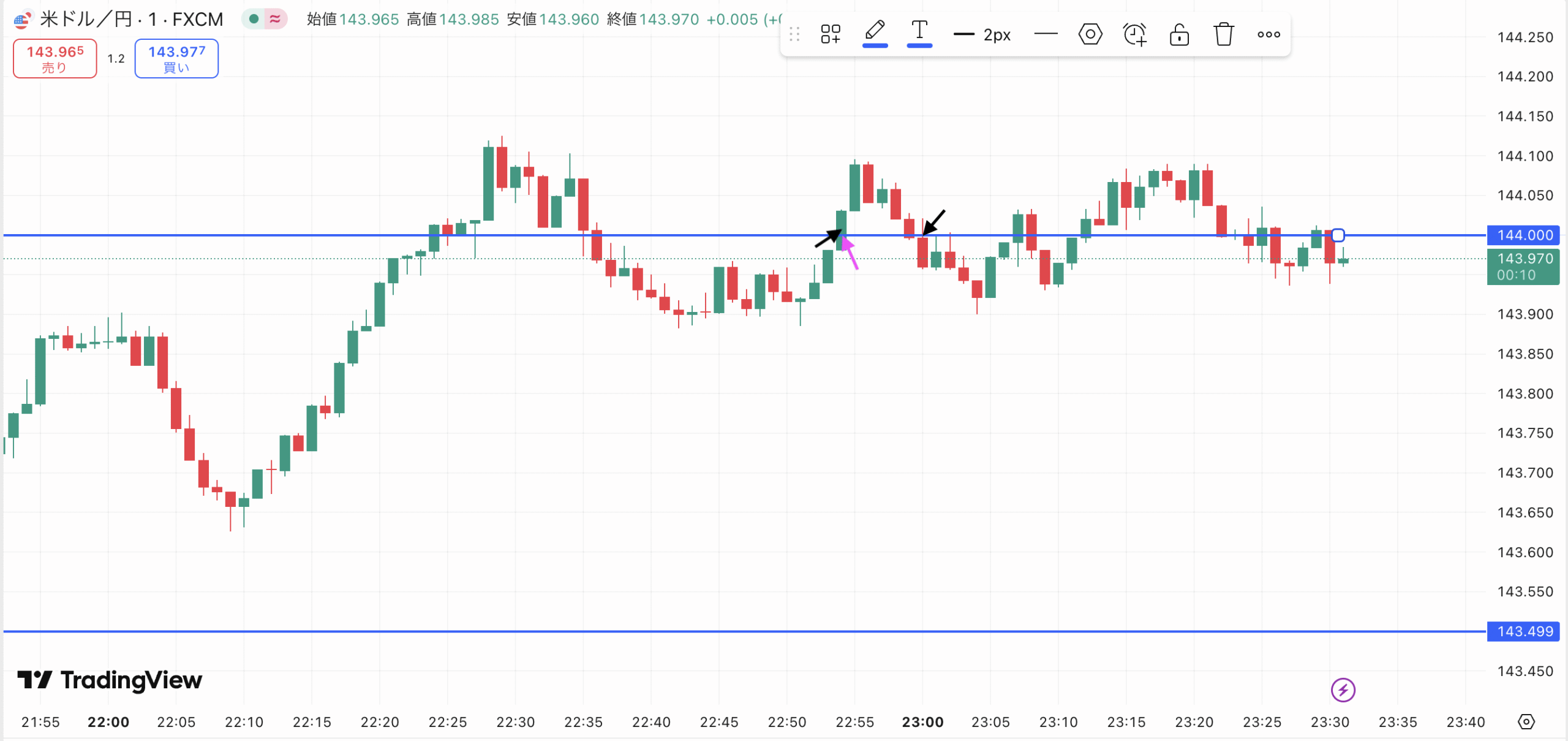Open the drawing templates icon in floating toolbar
Screen dimensions: 1568x741
(831, 34)
